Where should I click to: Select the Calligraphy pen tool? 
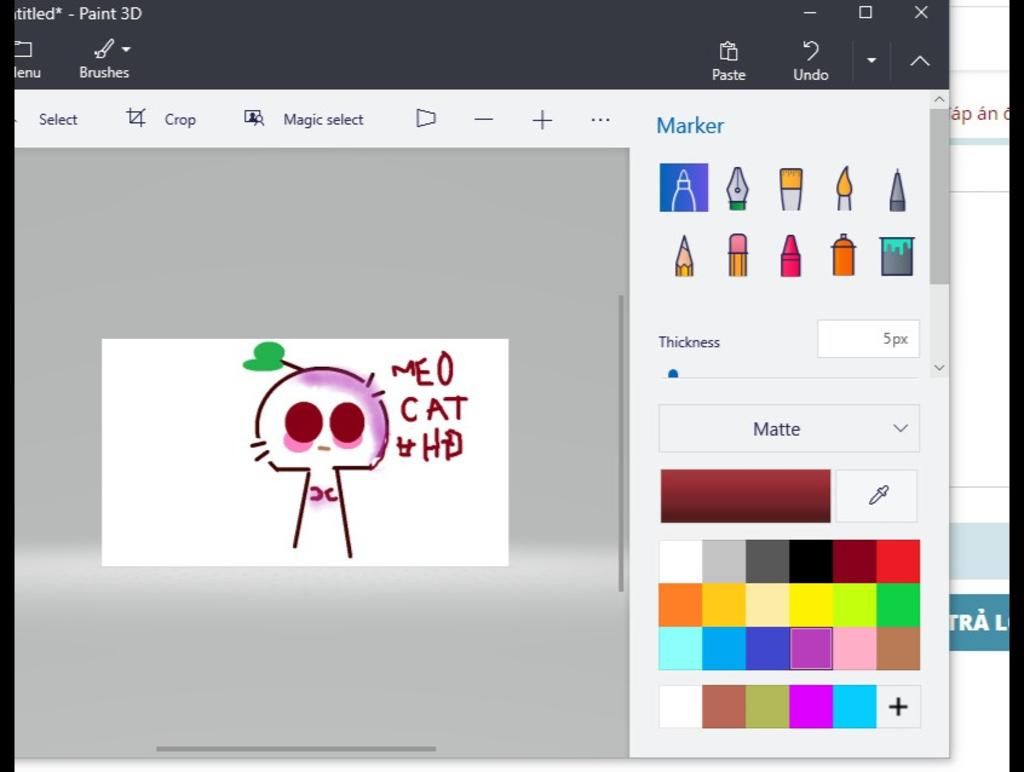[737, 188]
